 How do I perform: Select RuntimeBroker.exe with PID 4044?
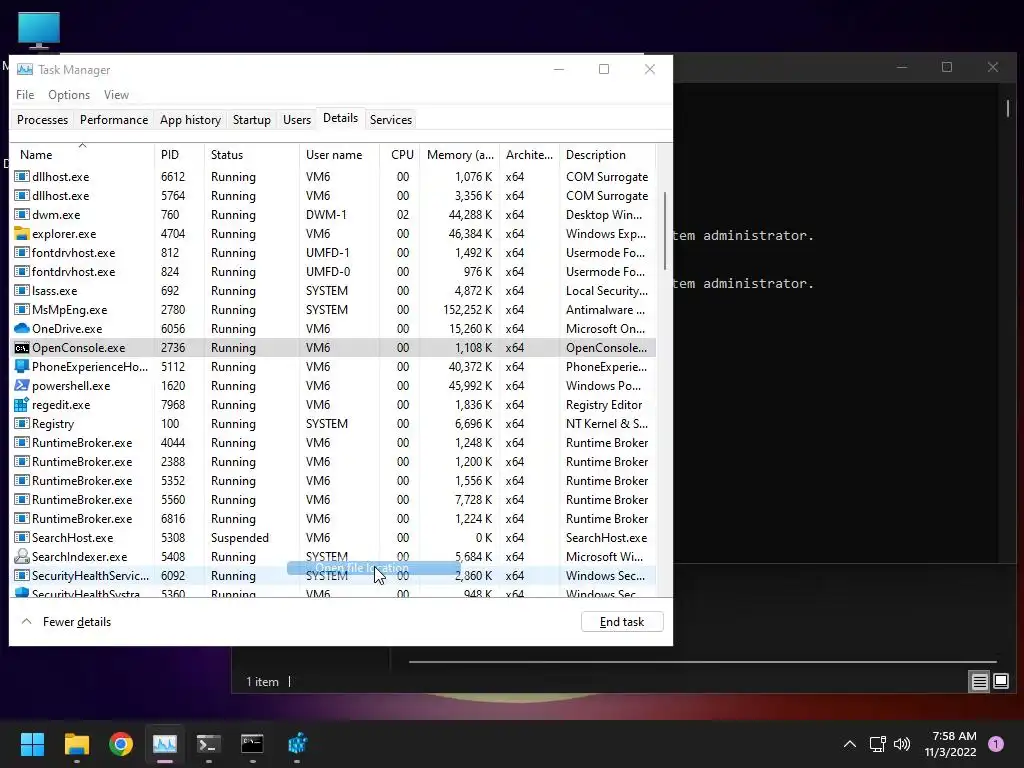[333, 443]
